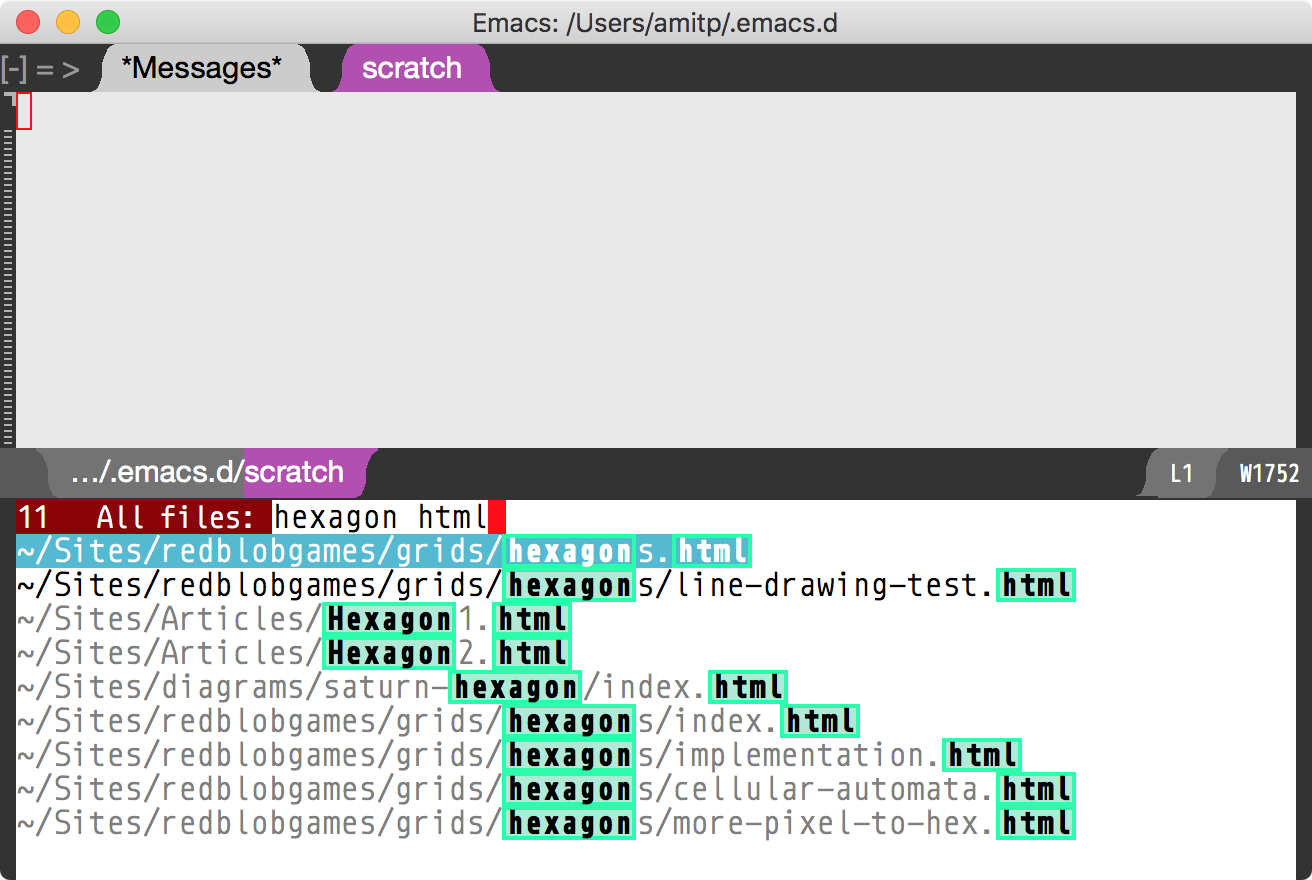Click the L1 line indicator in the mode line
Image resolution: width=1312 pixels, height=880 pixels.
pyautogui.click(x=1180, y=472)
